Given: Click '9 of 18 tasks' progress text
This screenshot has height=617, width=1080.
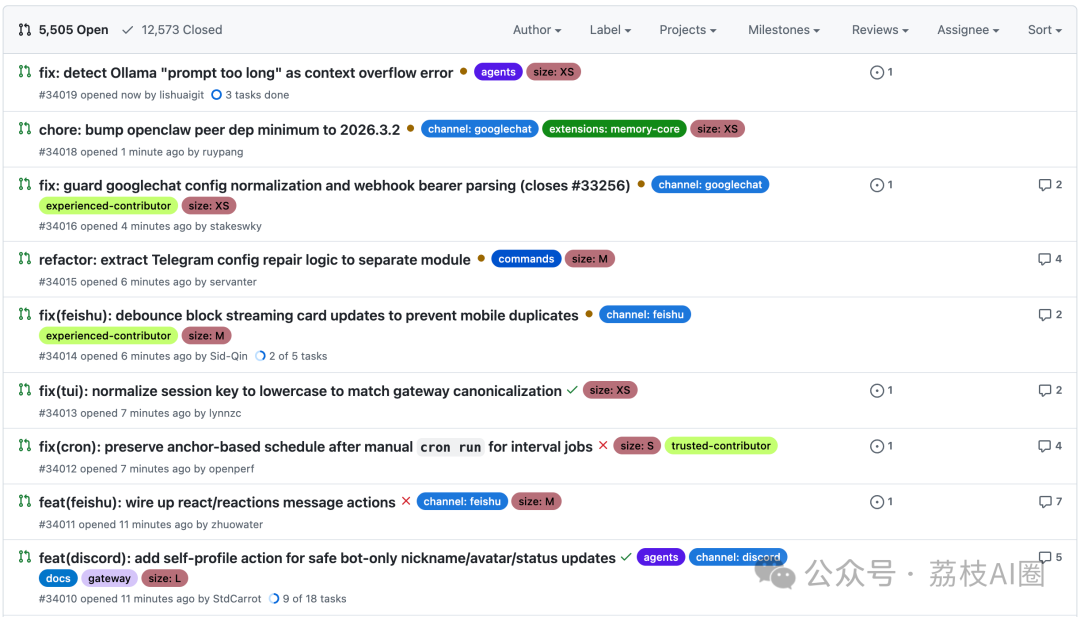Looking at the screenshot, I should coord(314,599).
